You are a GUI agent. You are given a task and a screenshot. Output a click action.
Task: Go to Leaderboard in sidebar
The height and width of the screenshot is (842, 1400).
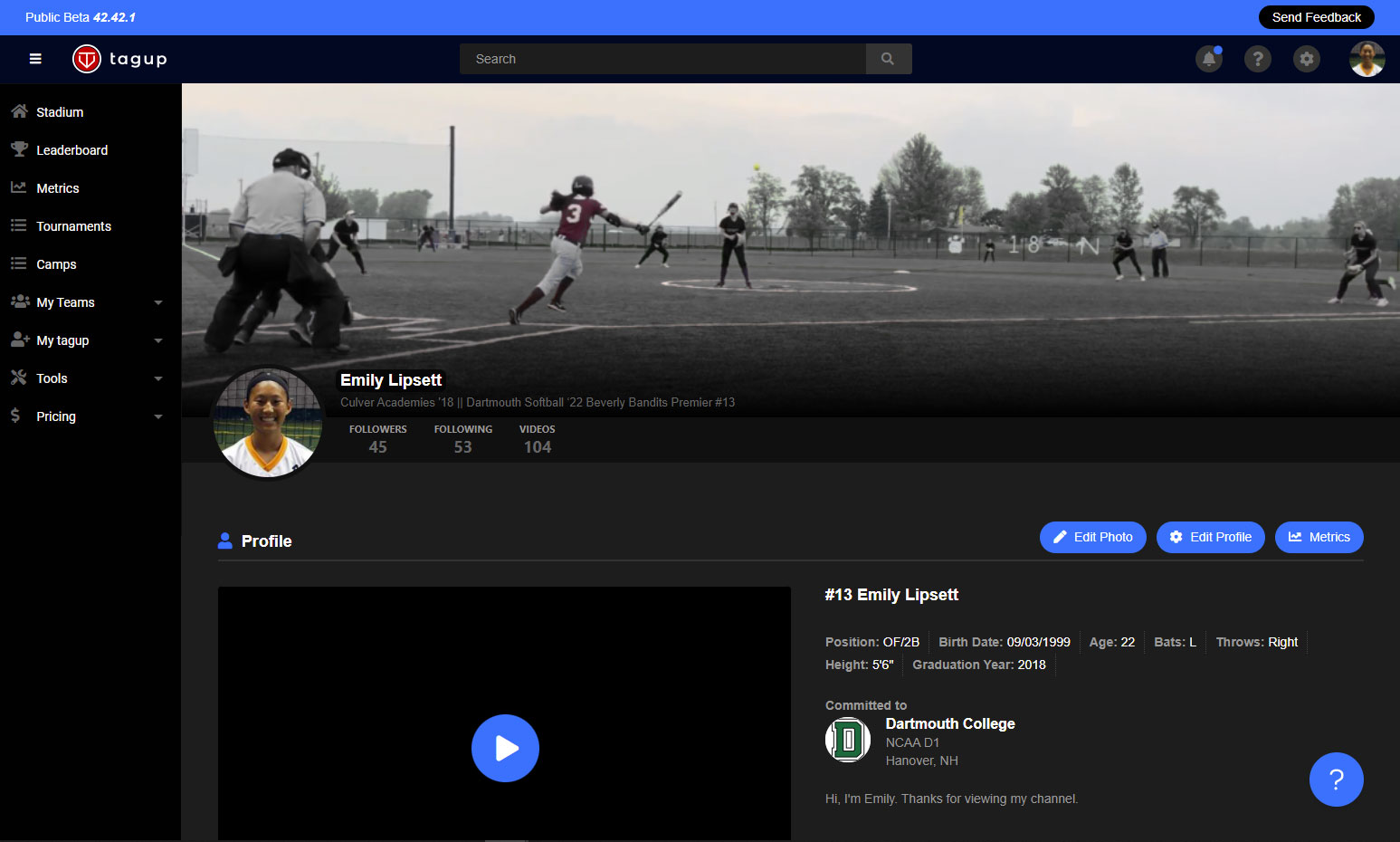[x=71, y=150]
